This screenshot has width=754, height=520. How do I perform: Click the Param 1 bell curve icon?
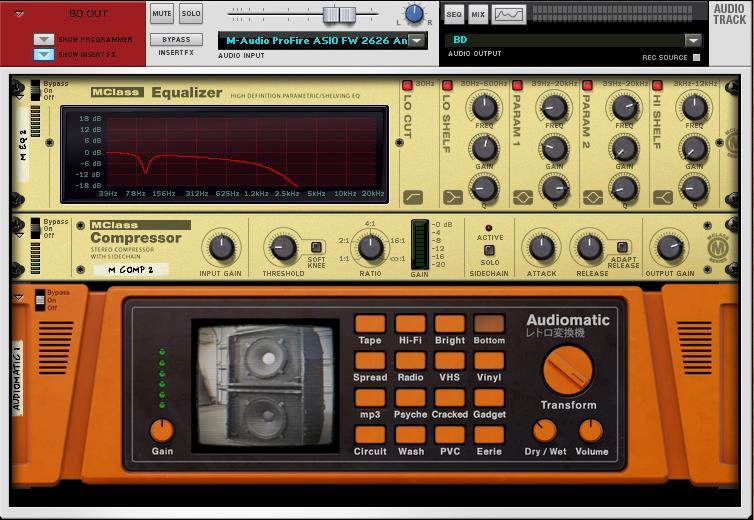(x=523, y=197)
